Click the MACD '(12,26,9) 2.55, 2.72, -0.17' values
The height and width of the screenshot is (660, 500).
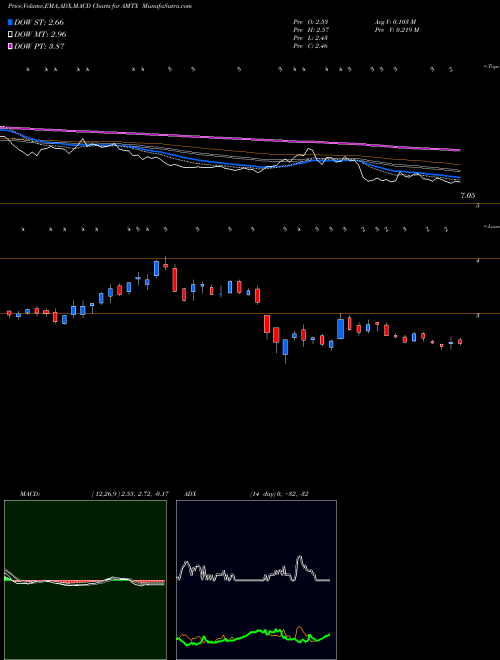(x=130, y=494)
